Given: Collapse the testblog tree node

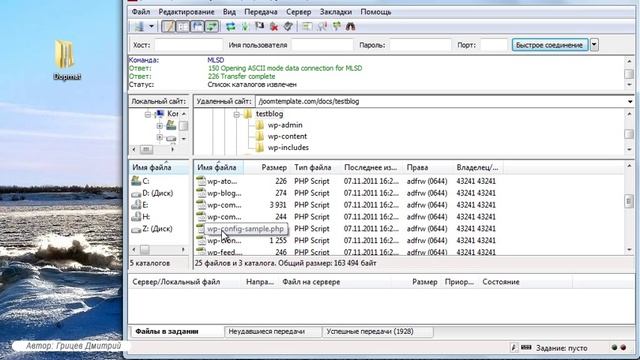Looking at the screenshot, I should pyautogui.click(x=236, y=114).
